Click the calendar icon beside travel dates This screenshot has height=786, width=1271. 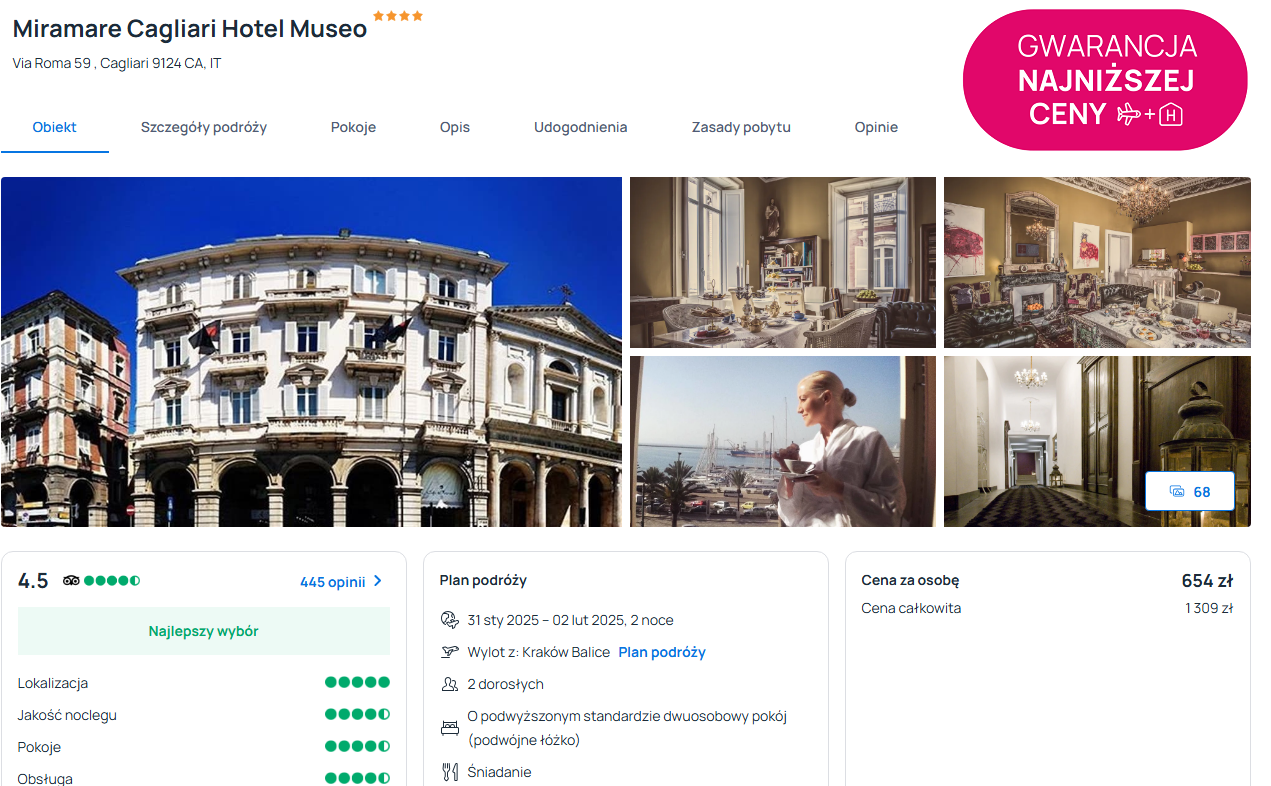click(x=450, y=620)
